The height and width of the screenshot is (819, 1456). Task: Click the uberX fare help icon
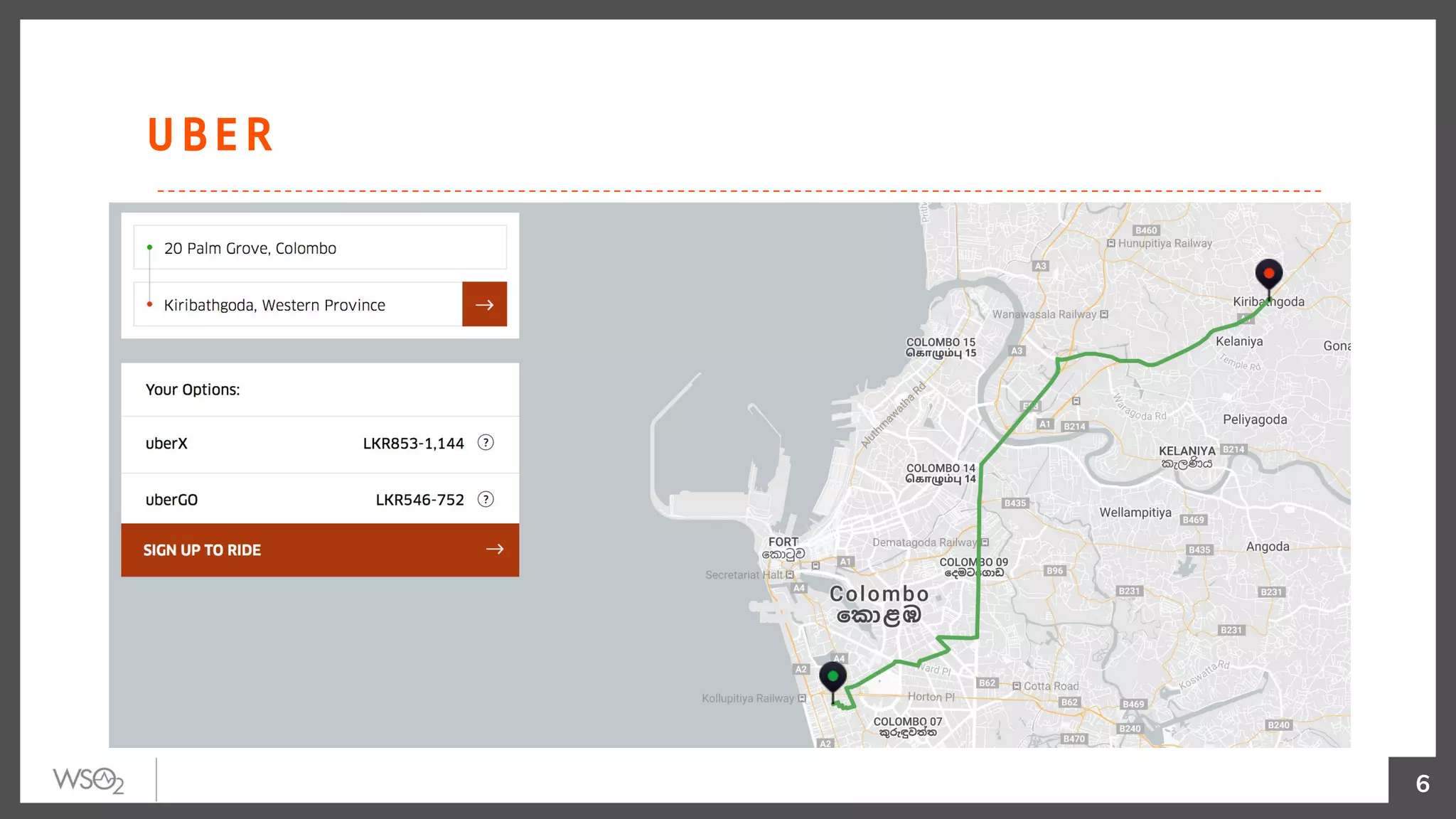[x=486, y=443]
